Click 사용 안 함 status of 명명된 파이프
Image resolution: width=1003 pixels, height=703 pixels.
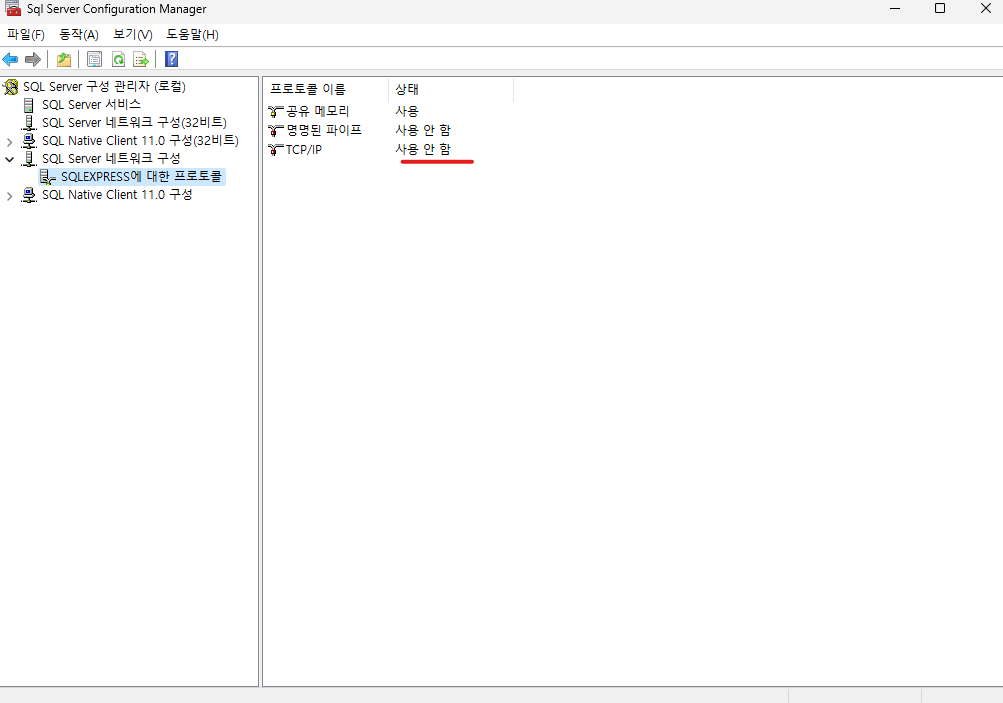423,130
